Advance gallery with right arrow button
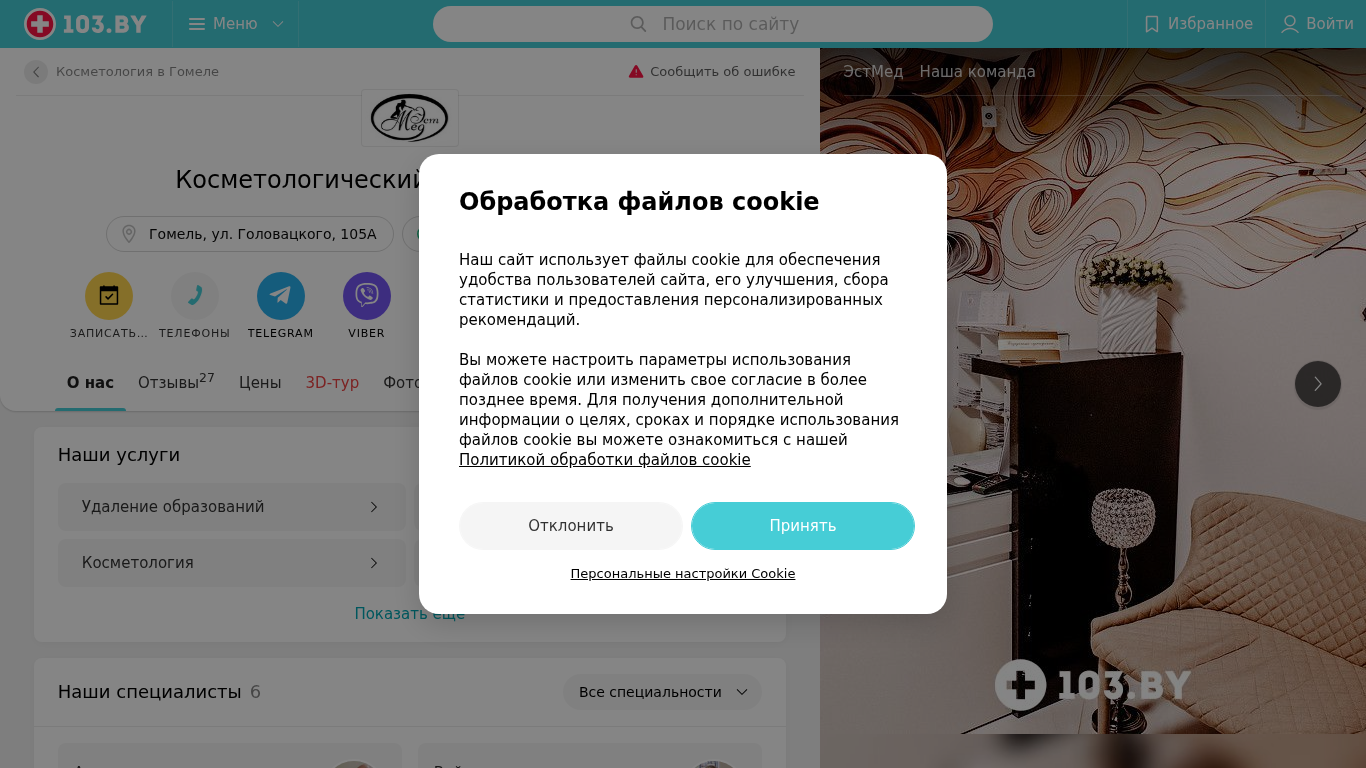 pyautogui.click(x=1318, y=384)
